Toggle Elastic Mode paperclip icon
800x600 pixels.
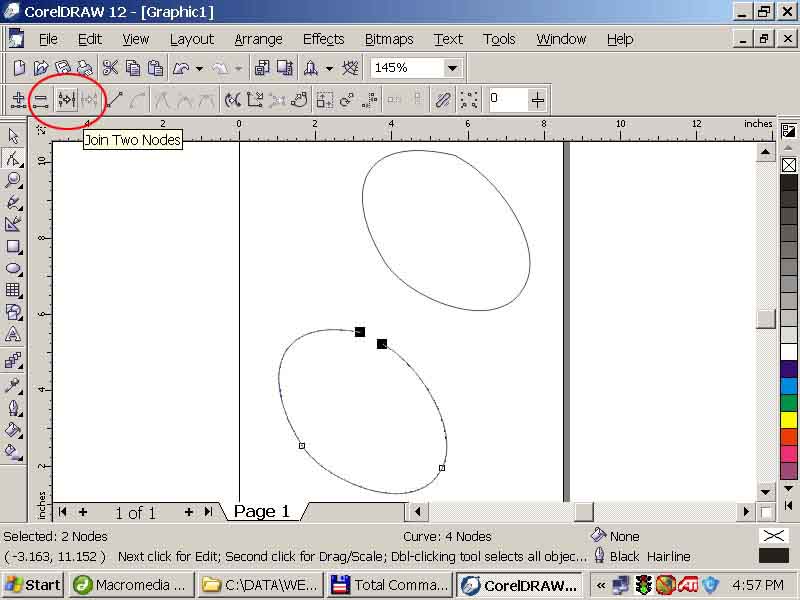[x=442, y=100]
